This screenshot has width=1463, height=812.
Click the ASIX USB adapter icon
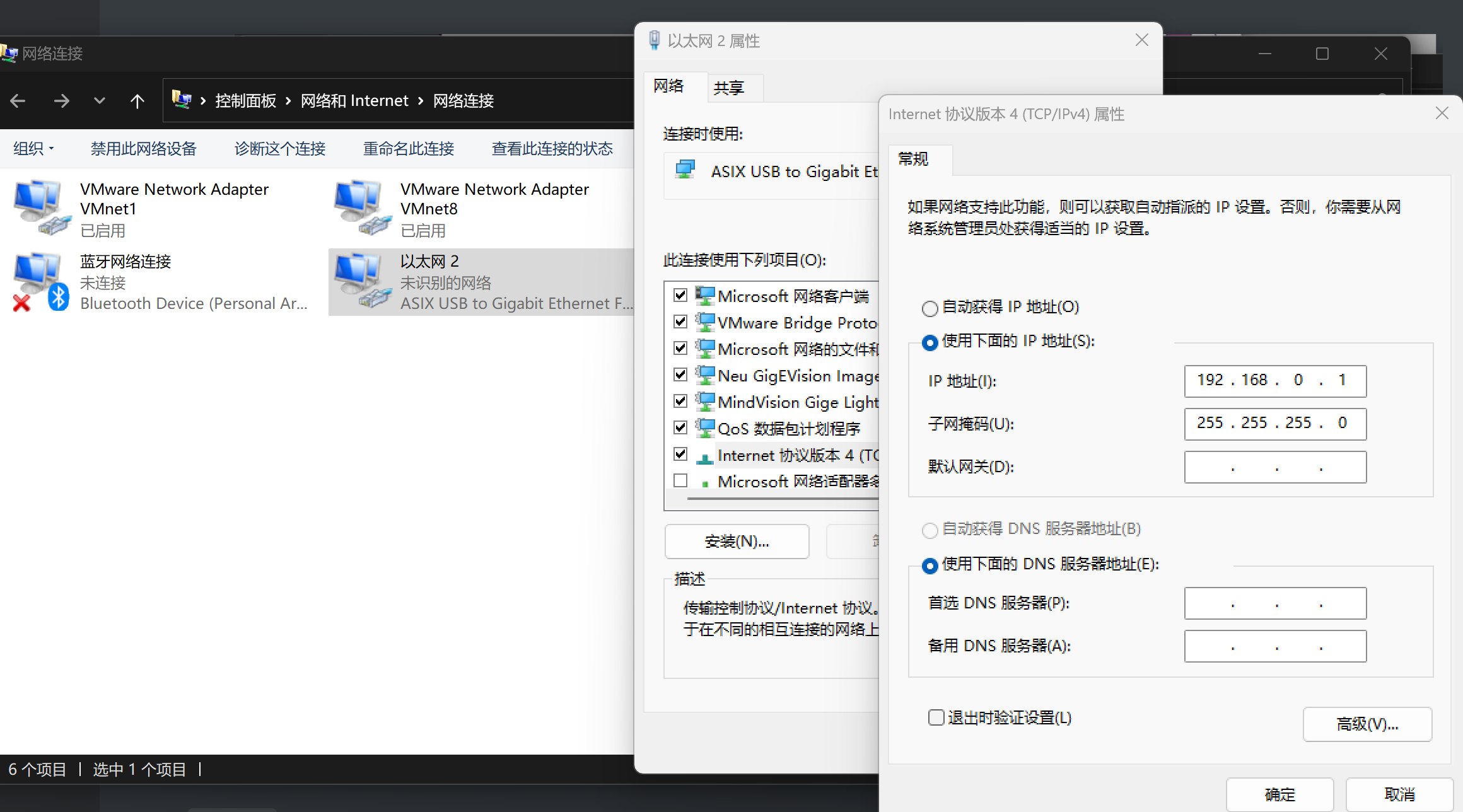click(685, 170)
